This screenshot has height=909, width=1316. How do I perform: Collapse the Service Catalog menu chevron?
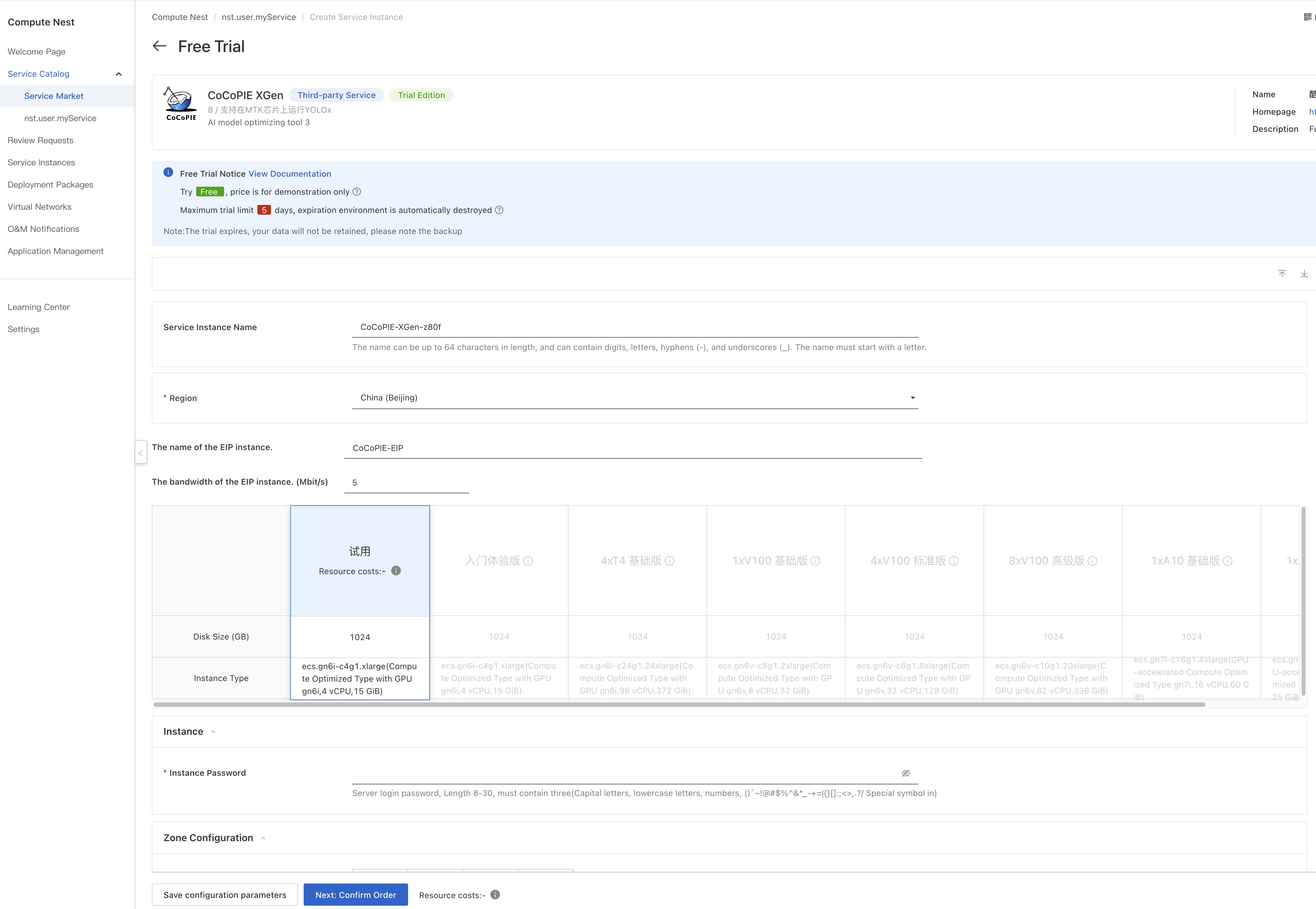click(119, 74)
